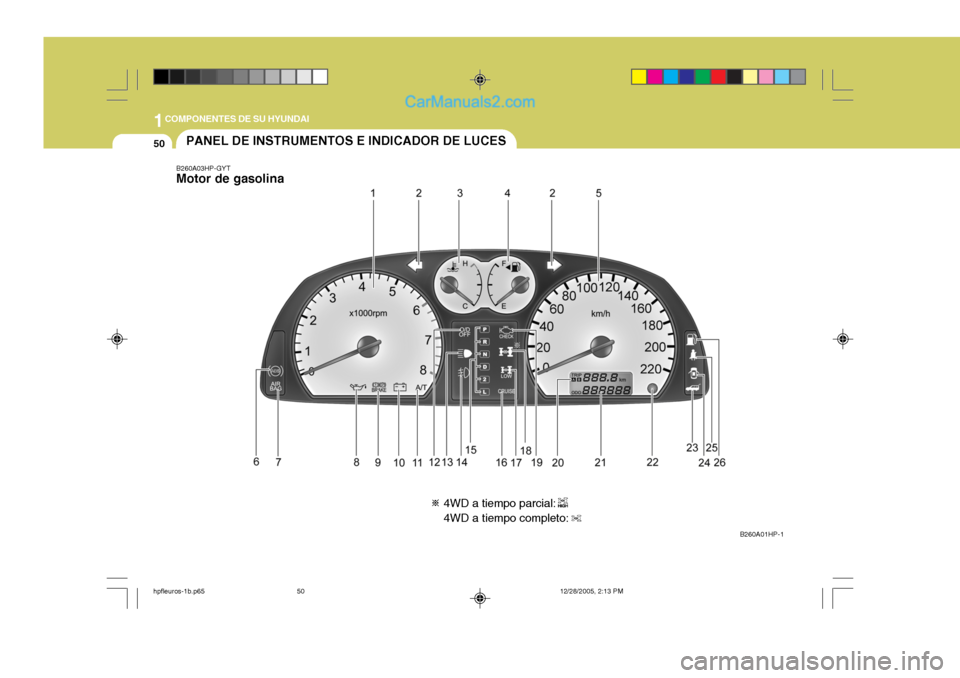Click the tailgate open warning icon

[692, 388]
